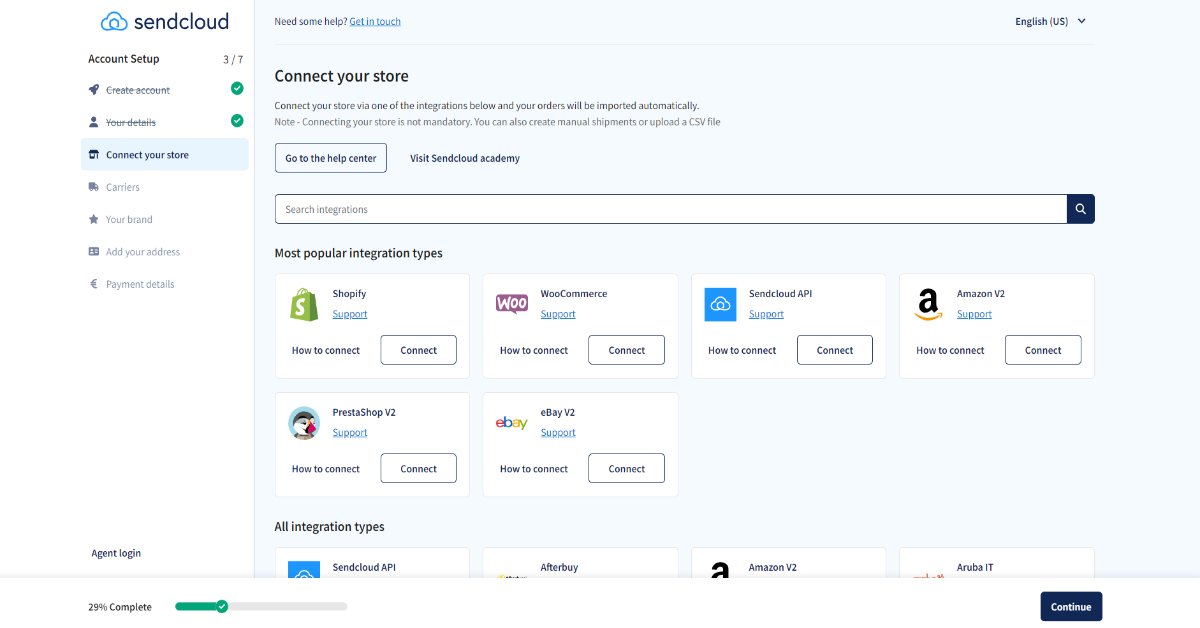This screenshot has width=1200, height=628.
Task: Connect the Shopify integration
Action: click(x=419, y=350)
